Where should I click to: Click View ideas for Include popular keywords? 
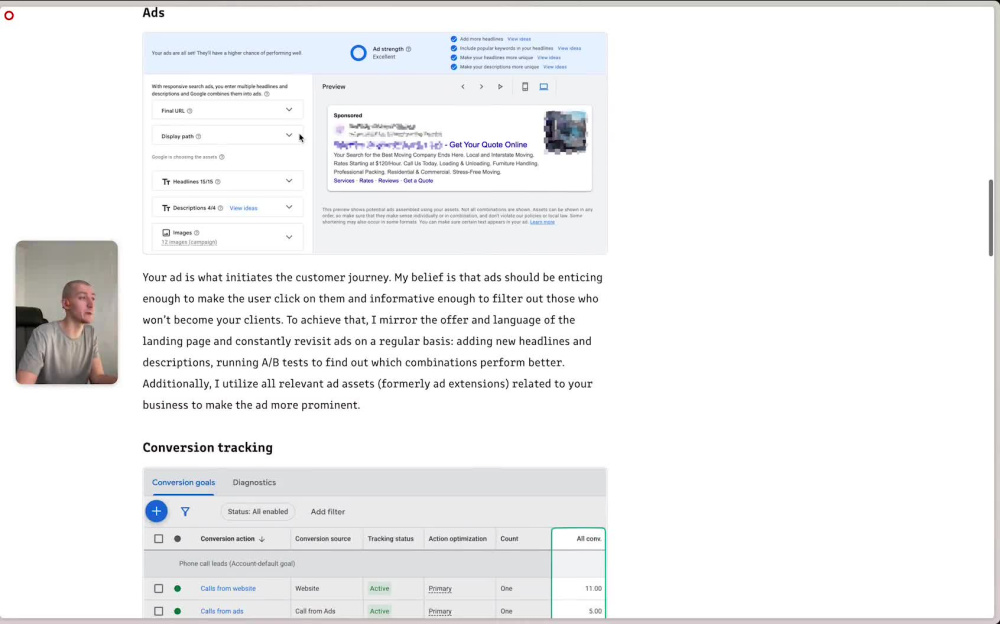[x=570, y=48]
